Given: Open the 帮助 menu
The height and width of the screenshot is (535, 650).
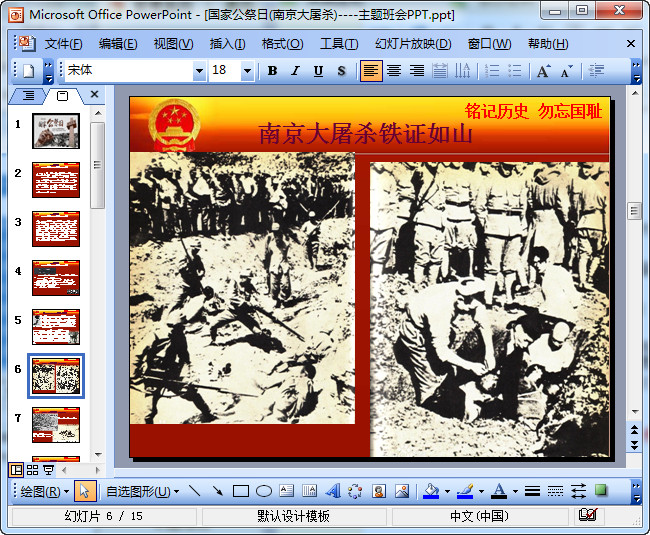Looking at the screenshot, I should pyautogui.click(x=548, y=44).
